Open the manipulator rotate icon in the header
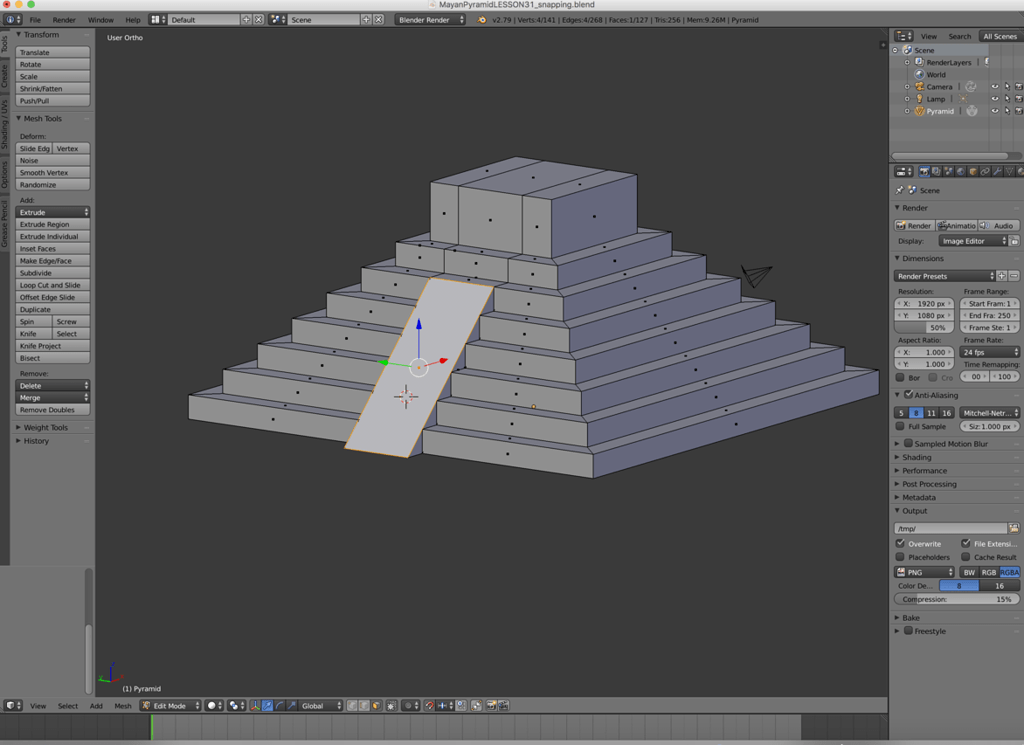The image size is (1024, 745). tap(279, 705)
